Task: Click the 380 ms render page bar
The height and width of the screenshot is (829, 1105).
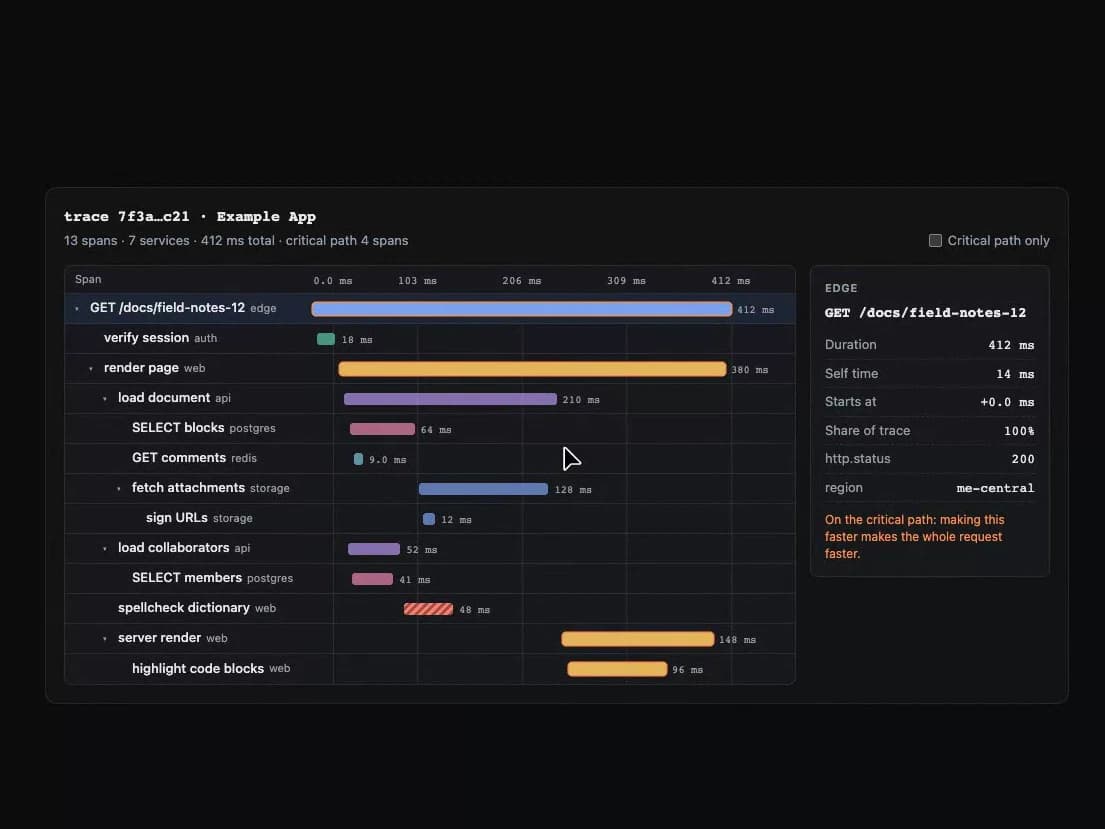Action: click(x=532, y=369)
